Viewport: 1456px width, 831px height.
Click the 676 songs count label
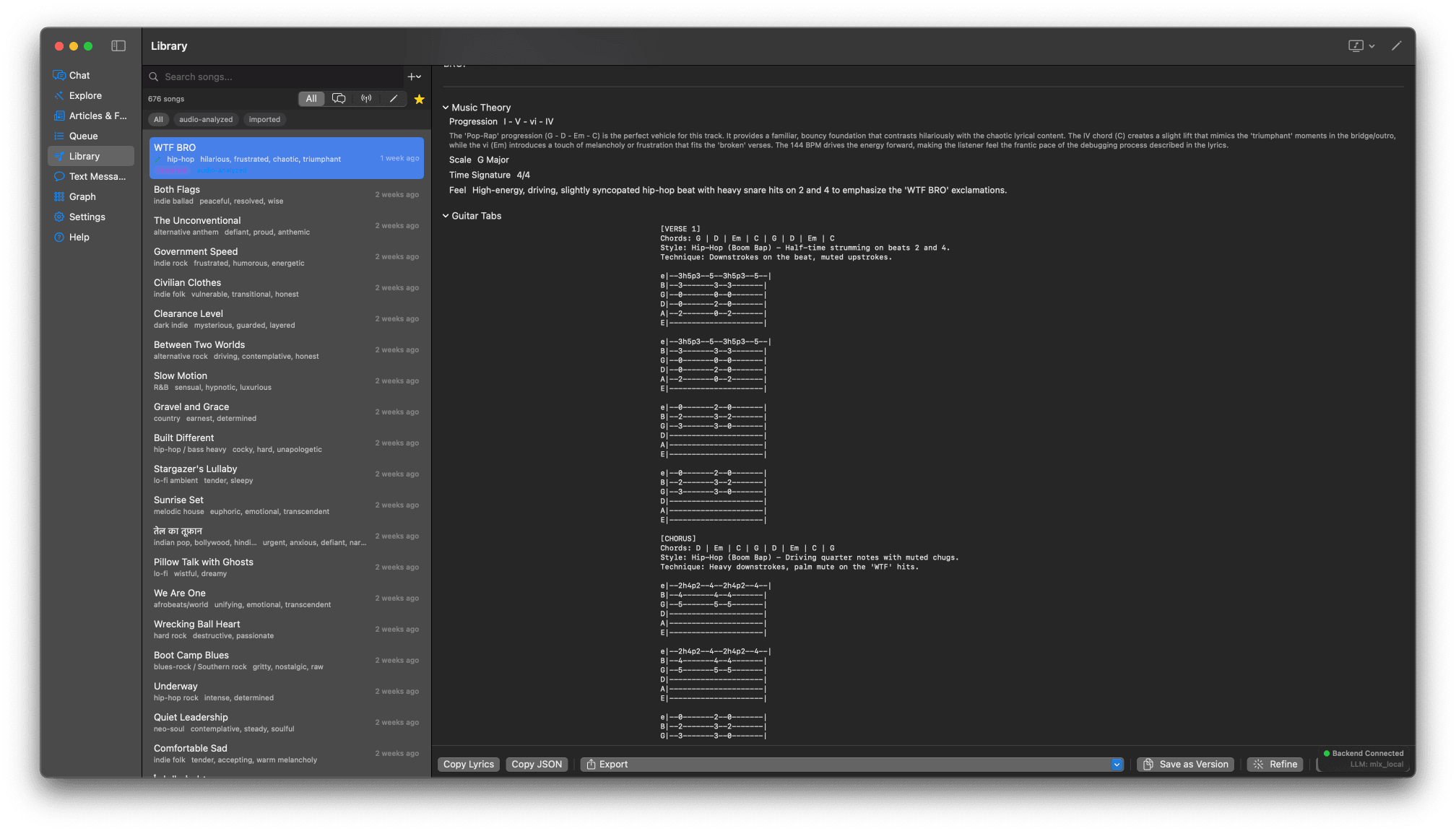click(166, 99)
